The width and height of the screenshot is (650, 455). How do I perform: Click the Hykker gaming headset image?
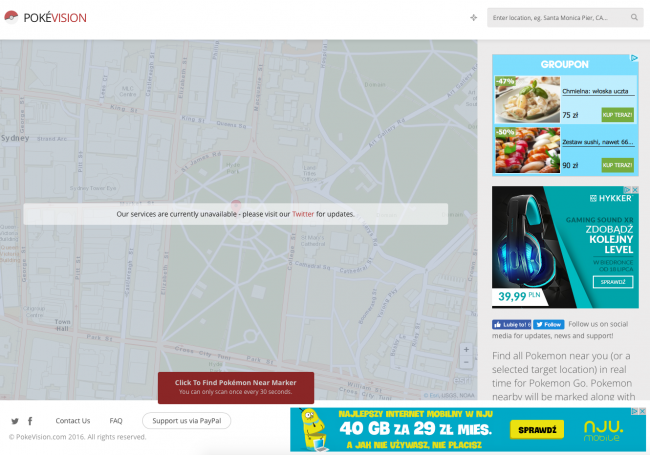[526, 240]
